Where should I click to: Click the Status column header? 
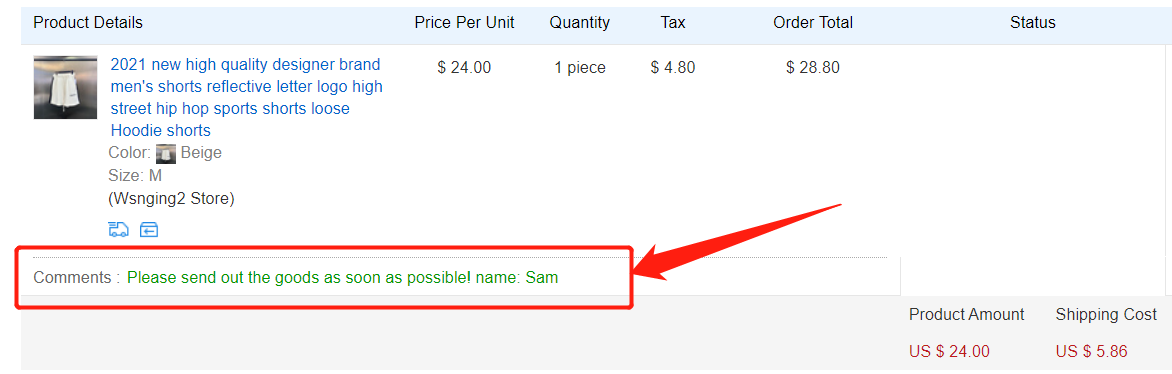(1033, 22)
